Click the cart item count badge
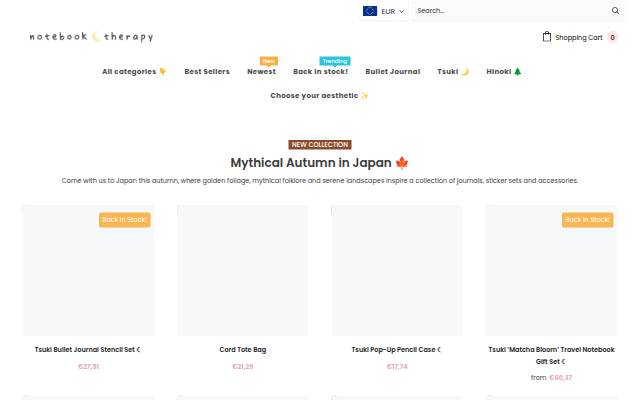 (612, 38)
